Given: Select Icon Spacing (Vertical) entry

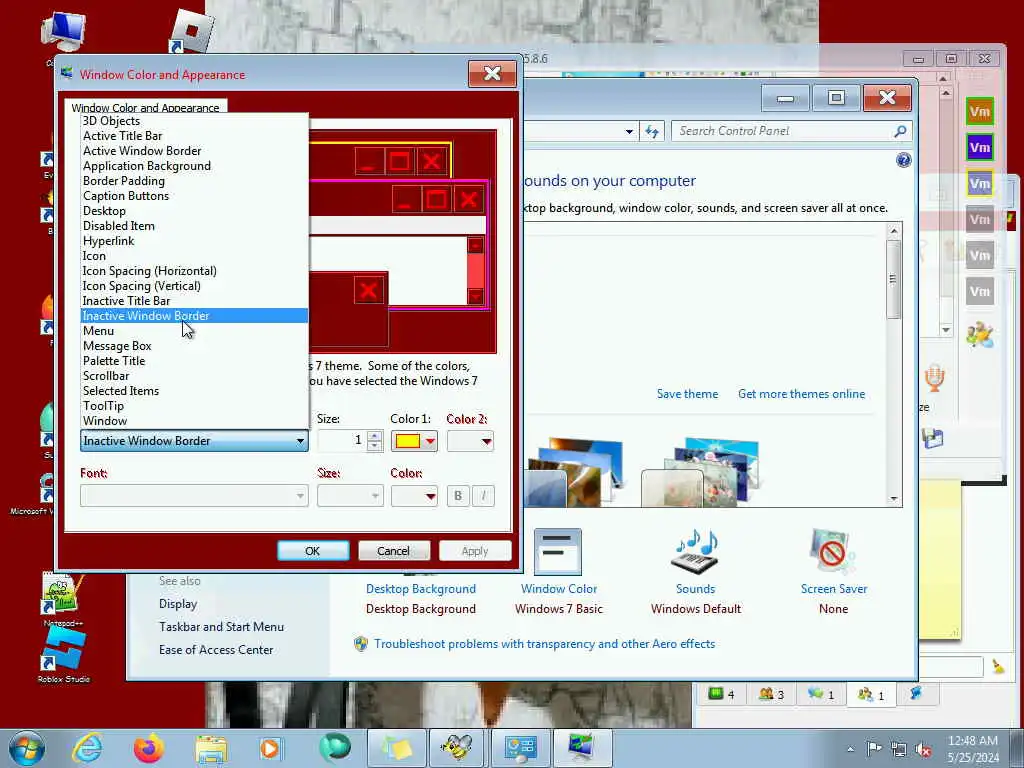Looking at the screenshot, I should (194, 286).
